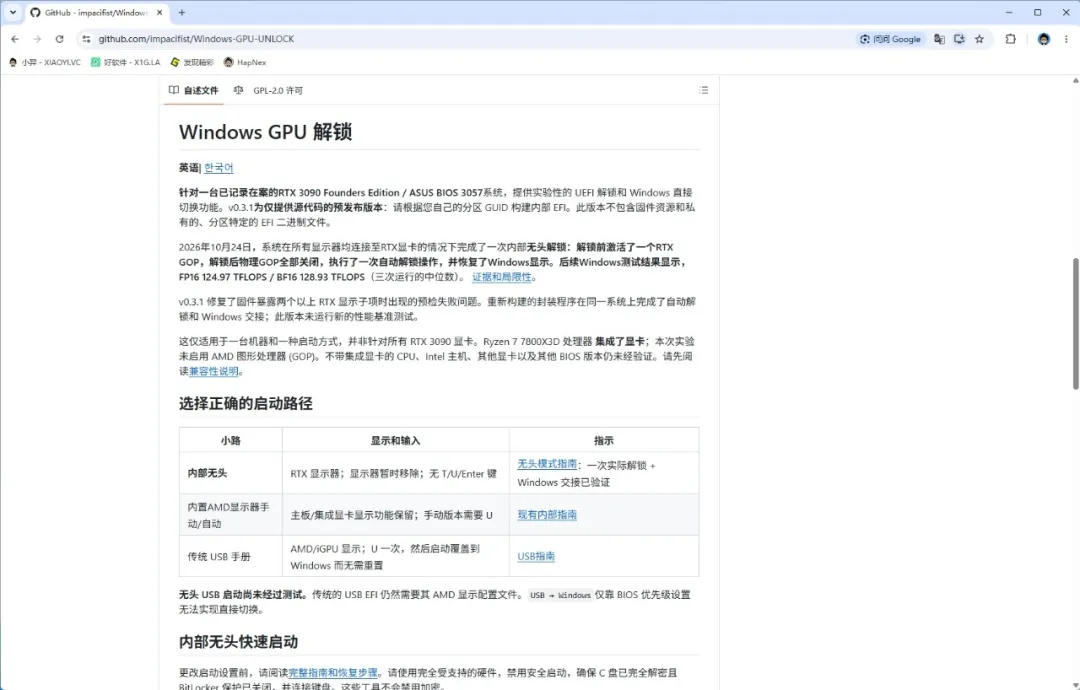Viewport: 1080px width, 690px height.
Task: Open the 发现精彩 bookmark
Action: coord(192,62)
